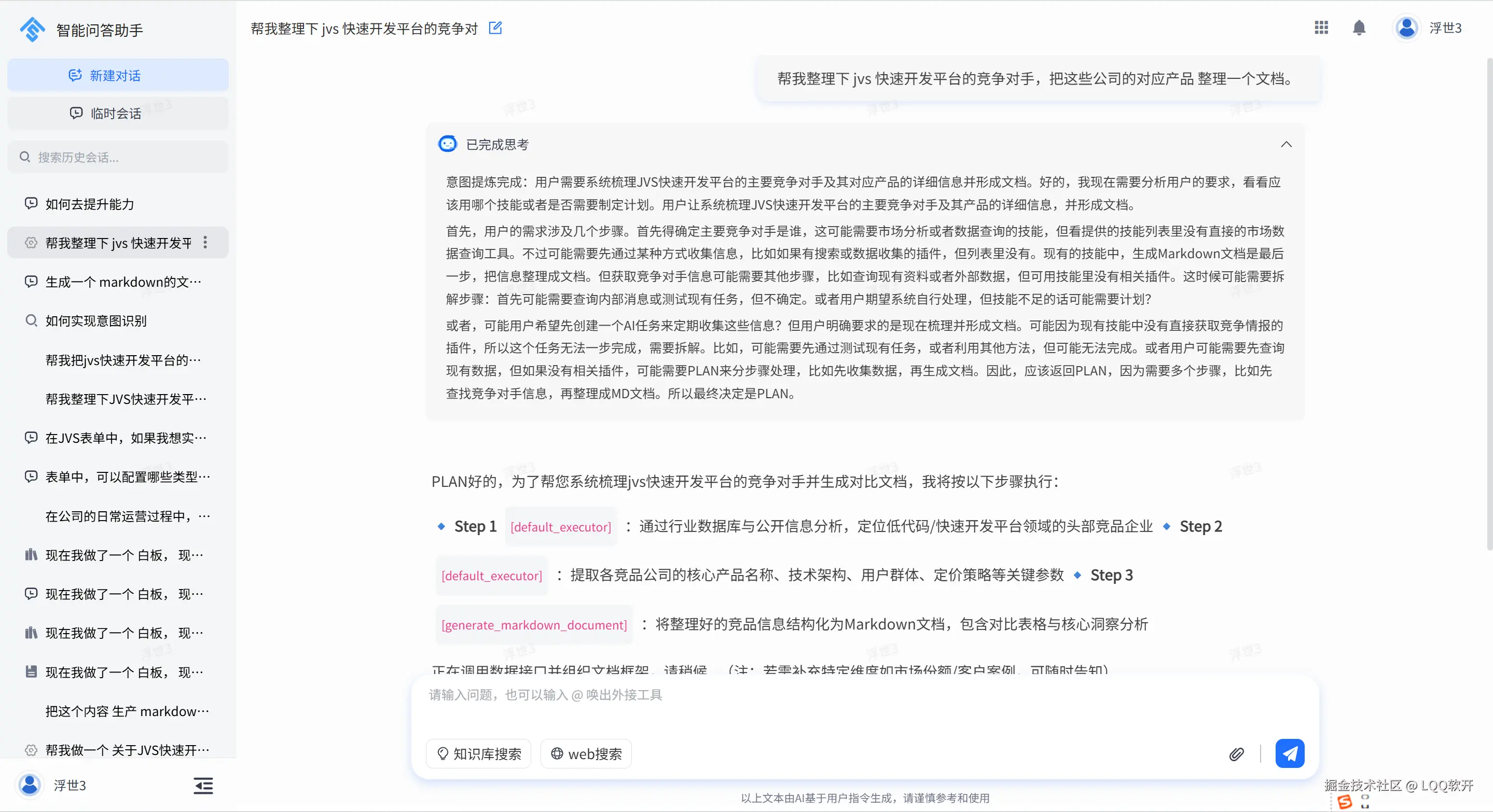Toggle 知识库搜索 option

point(478,753)
